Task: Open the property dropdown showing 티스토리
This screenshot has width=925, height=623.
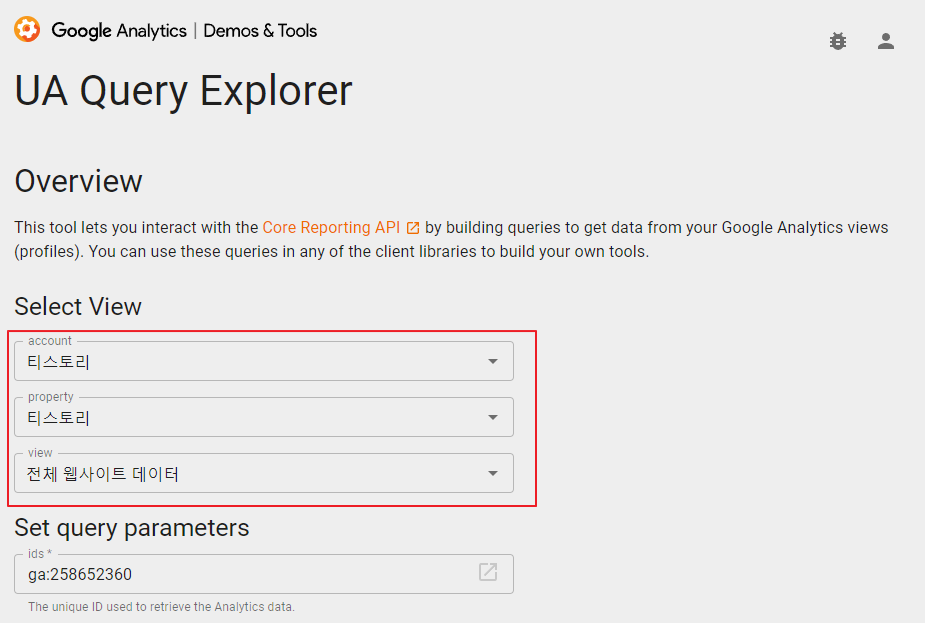Action: point(264,417)
